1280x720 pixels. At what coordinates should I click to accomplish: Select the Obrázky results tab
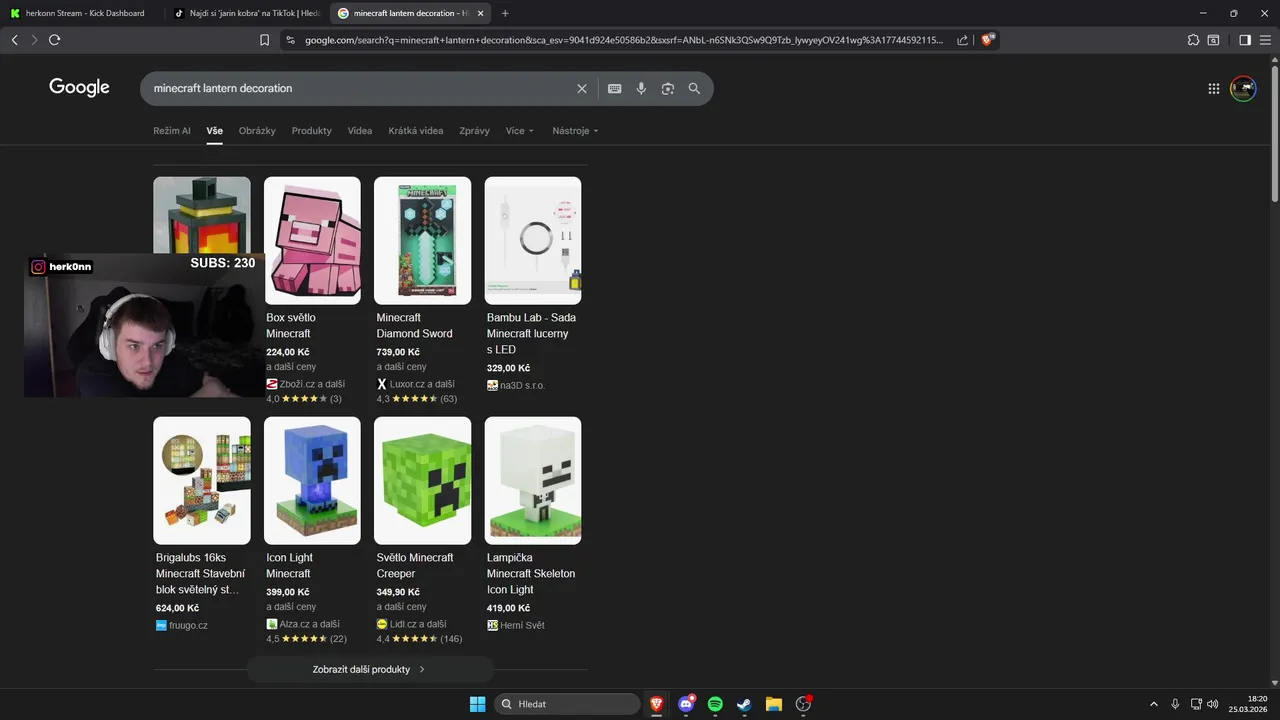tap(257, 131)
